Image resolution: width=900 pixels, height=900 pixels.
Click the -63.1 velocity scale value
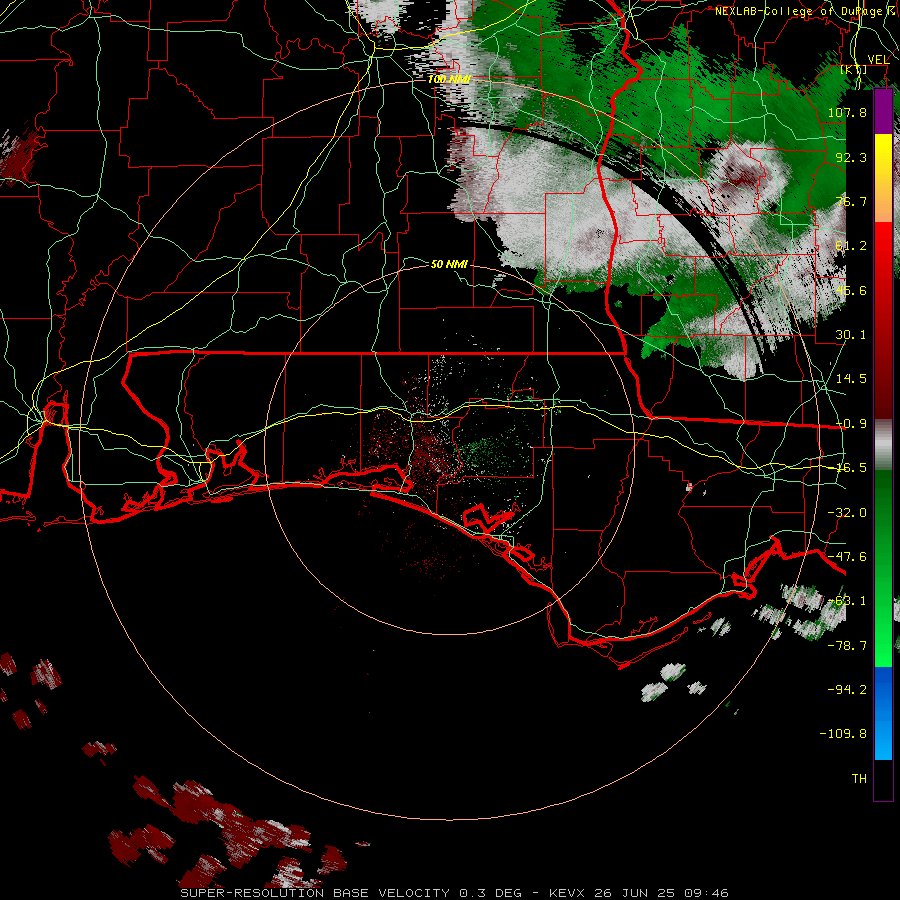pos(847,600)
